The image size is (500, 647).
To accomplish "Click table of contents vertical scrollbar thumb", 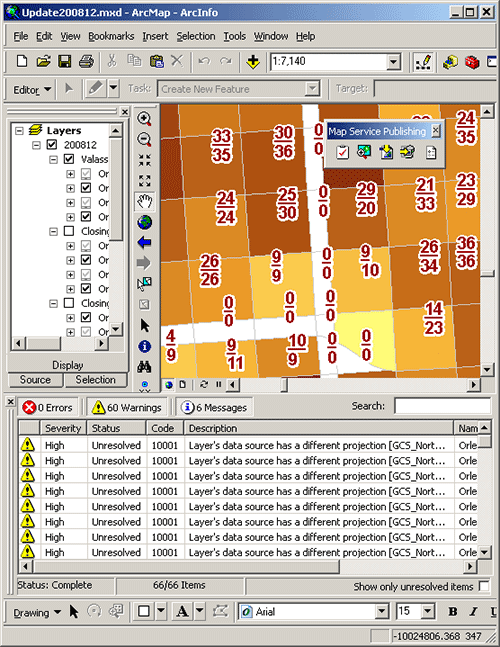I will pos(116,189).
